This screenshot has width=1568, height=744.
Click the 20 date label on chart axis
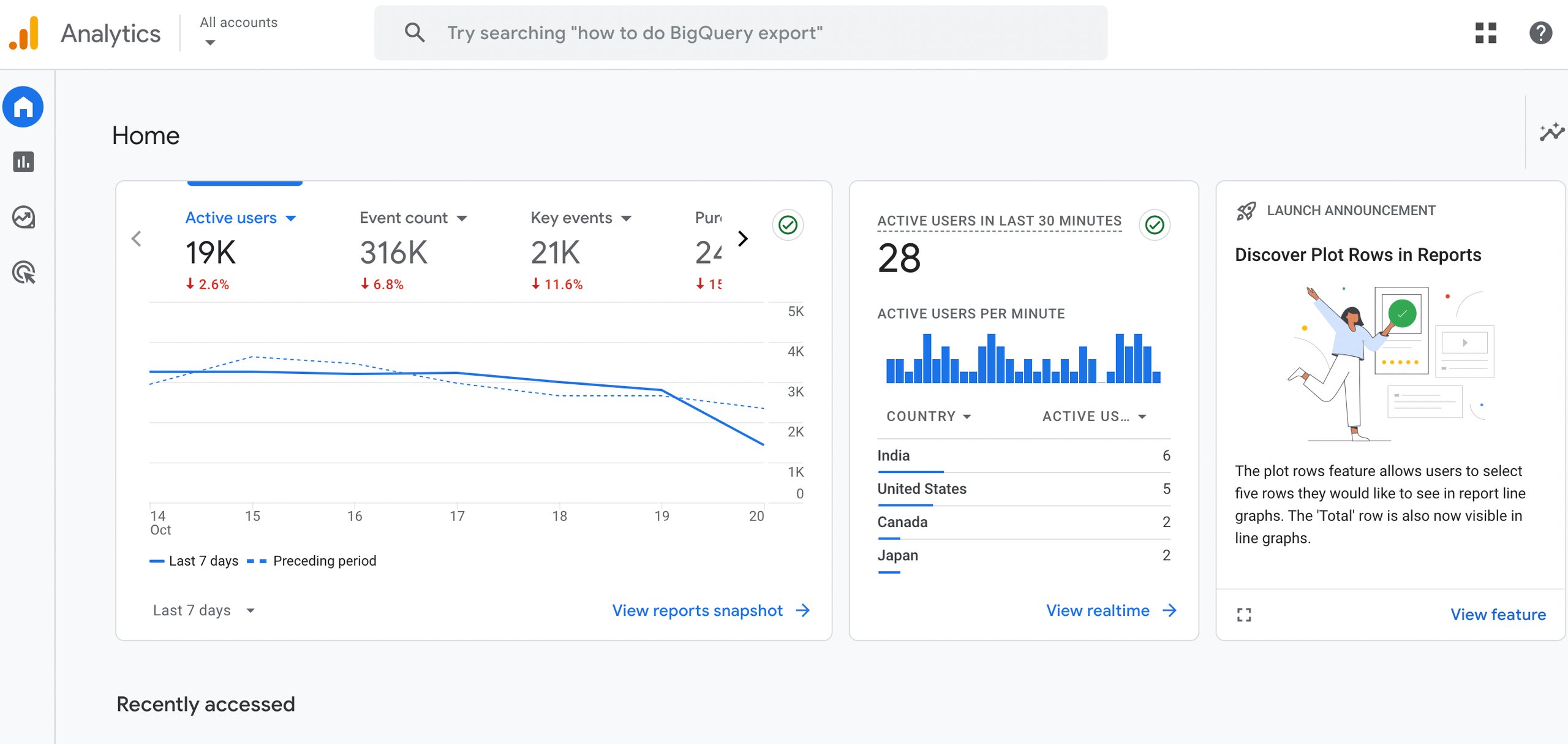pos(756,516)
